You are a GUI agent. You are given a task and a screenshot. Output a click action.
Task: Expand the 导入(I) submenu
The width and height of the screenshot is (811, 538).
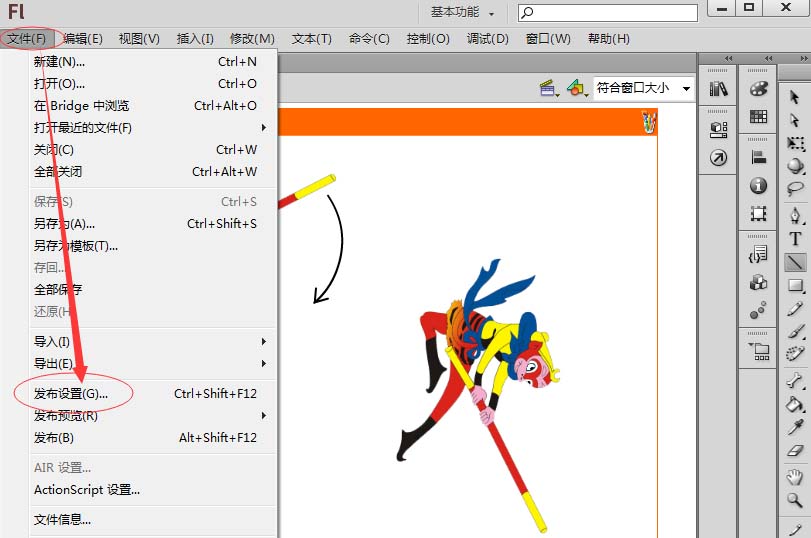pos(154,342)
